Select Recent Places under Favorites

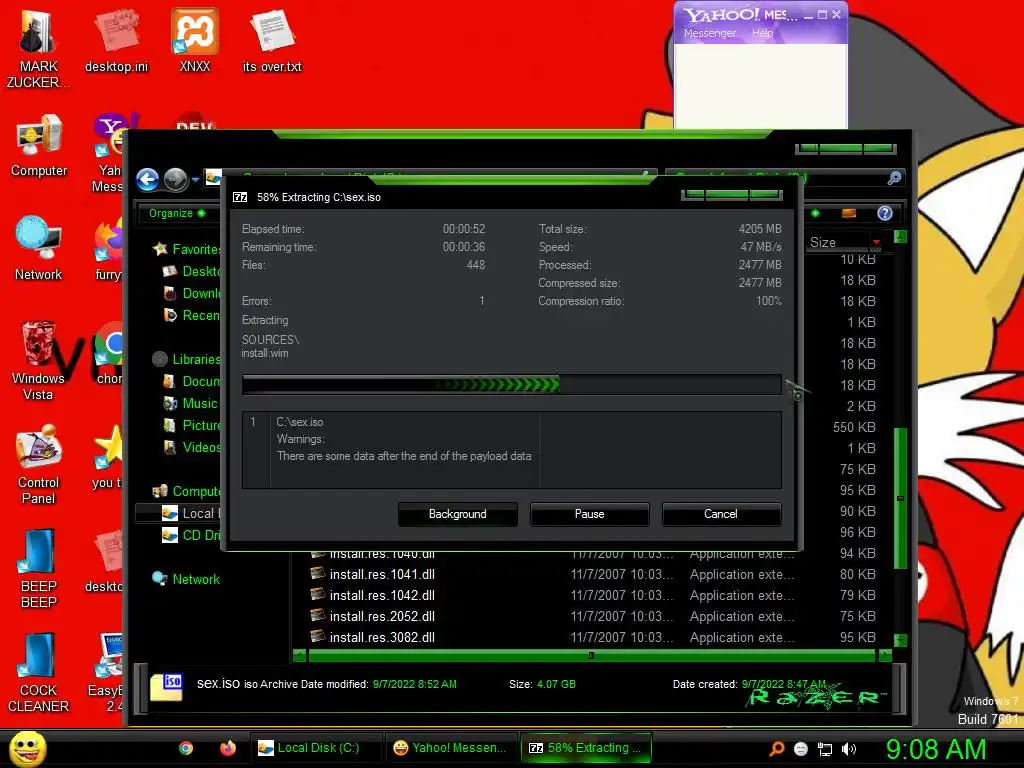click(x=192, y=315)
